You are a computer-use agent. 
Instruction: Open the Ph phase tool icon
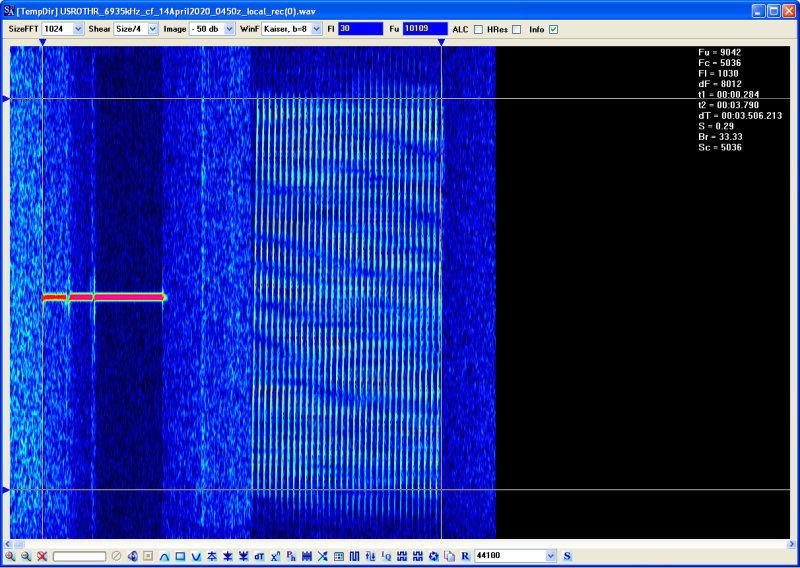(x=291, y=556)
